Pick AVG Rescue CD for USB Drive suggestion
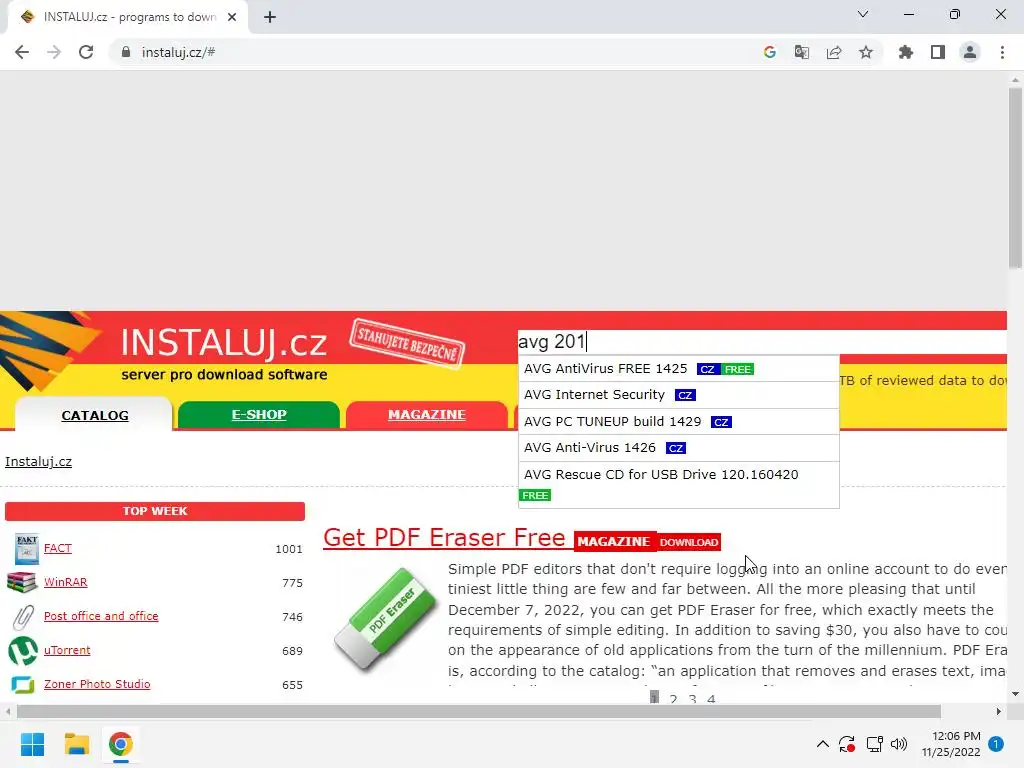The height and width of the screenshot is (768, 1024). pyautogui.click(x=679, y=485)
